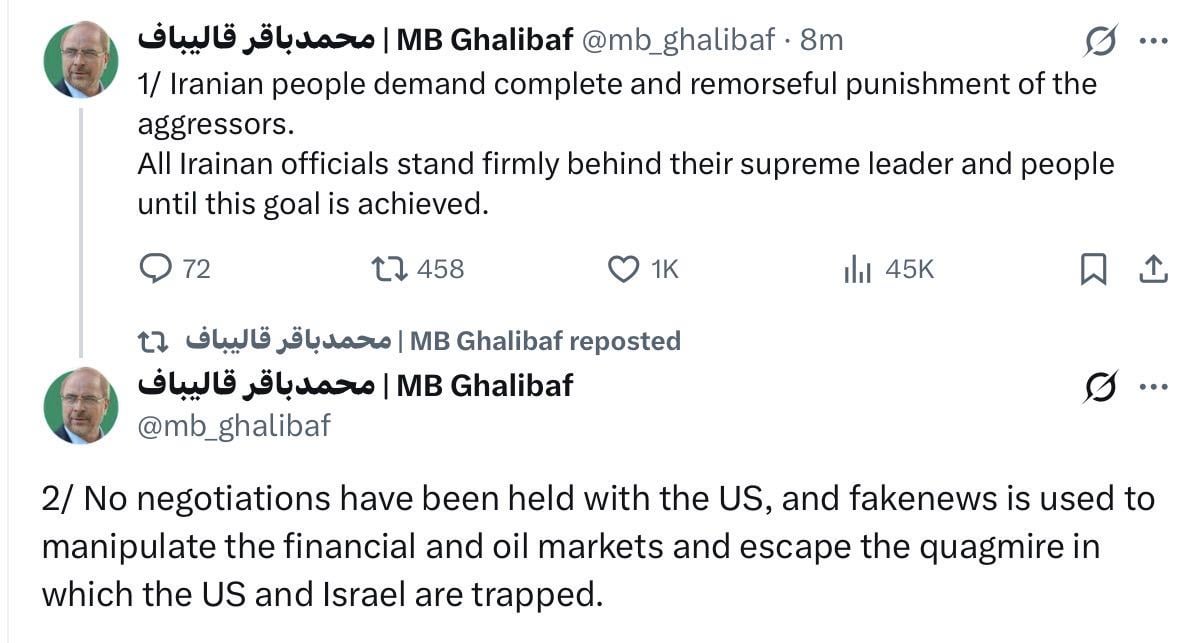Open more options menu on first tweet
1201x643 pixels.
[1153, 41]
